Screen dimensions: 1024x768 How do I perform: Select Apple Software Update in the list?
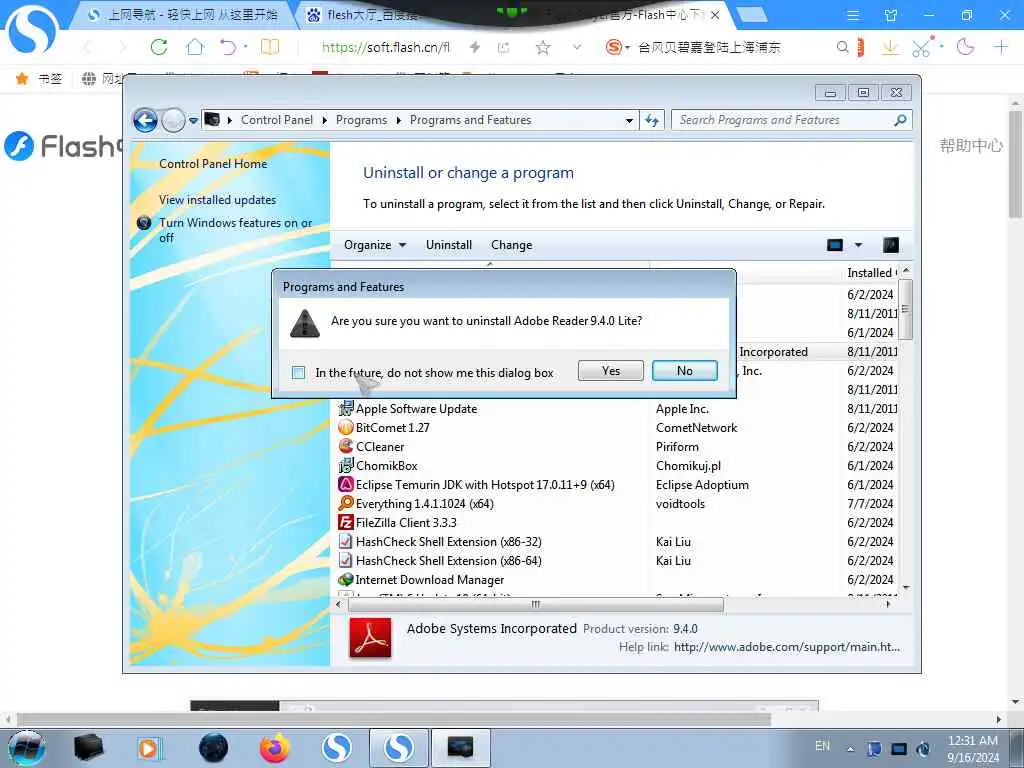click(x=416, y=409)
